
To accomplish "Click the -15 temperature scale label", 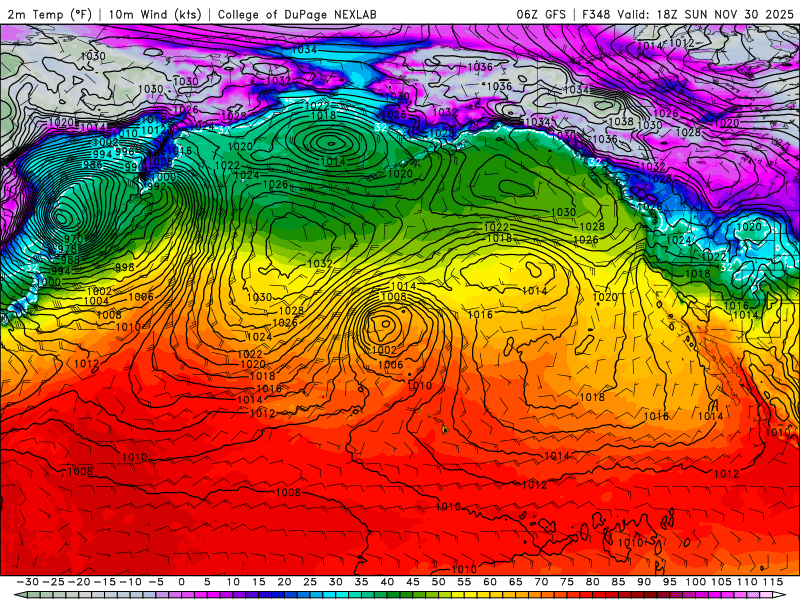I will tap(105, 582).
